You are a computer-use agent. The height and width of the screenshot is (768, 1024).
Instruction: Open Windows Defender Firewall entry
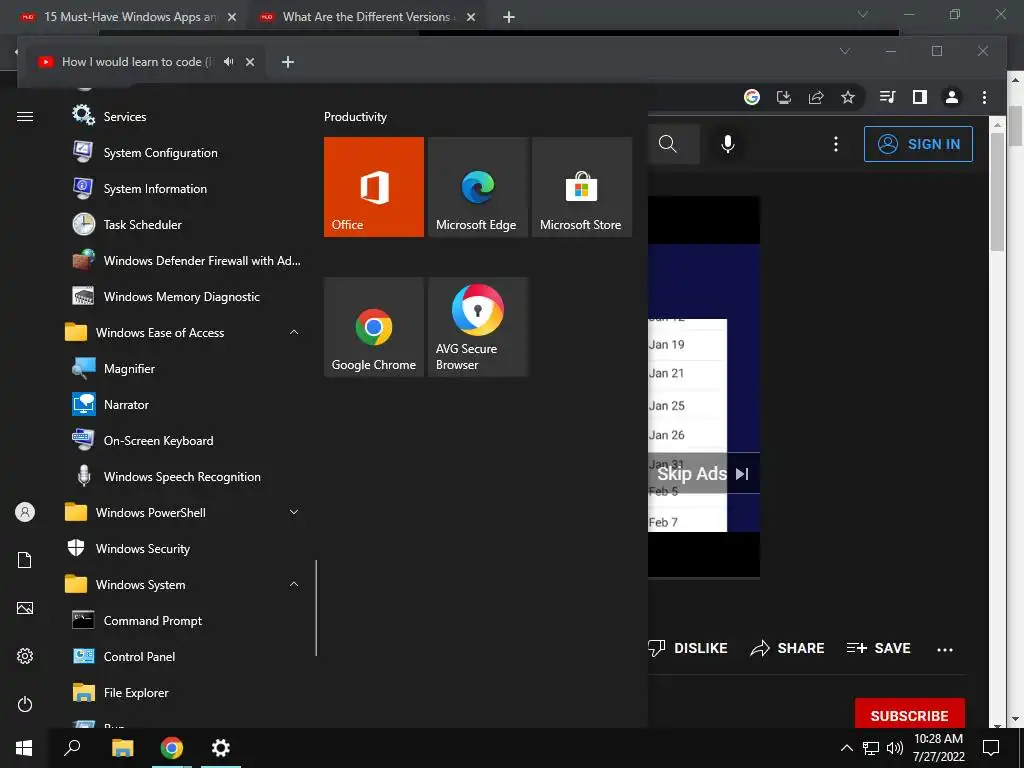click(x=186, y=260)
